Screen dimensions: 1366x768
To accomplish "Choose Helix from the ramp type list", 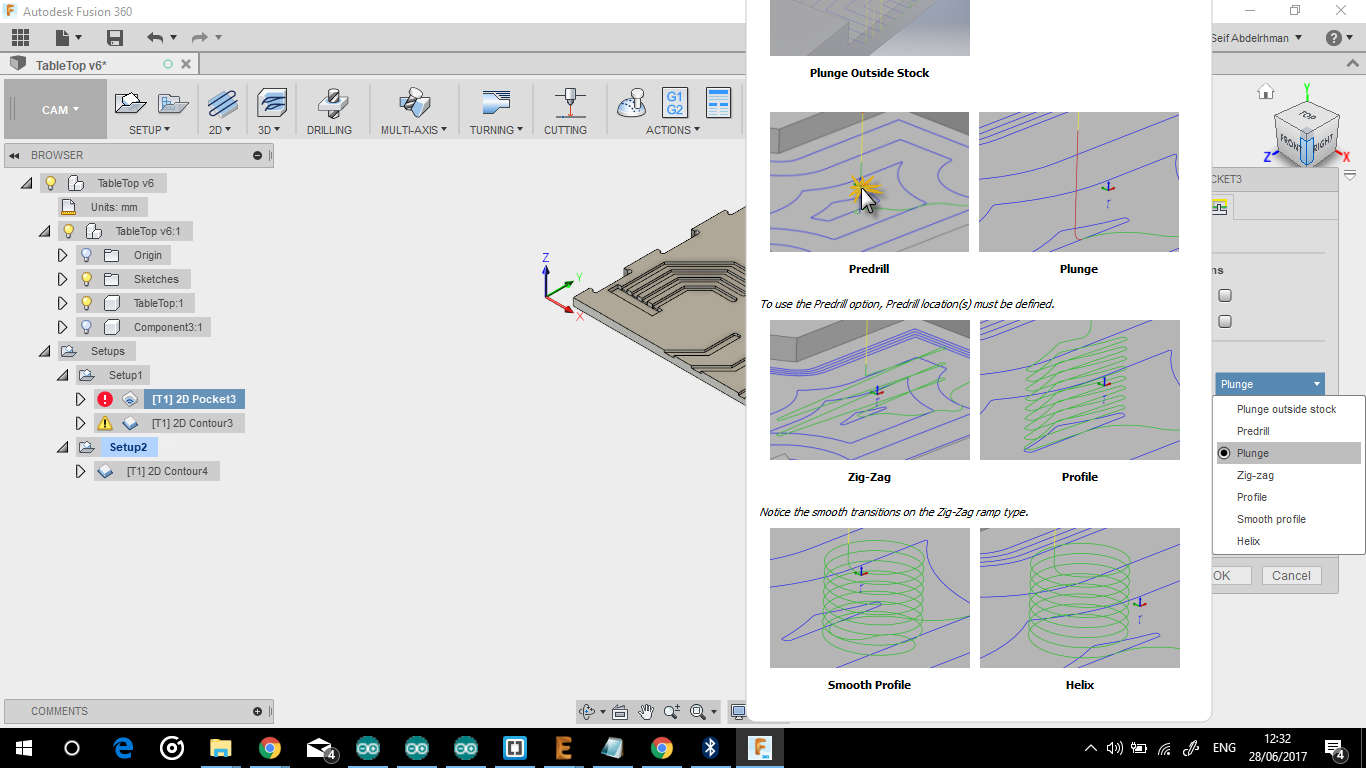I will click(1286, 541).
